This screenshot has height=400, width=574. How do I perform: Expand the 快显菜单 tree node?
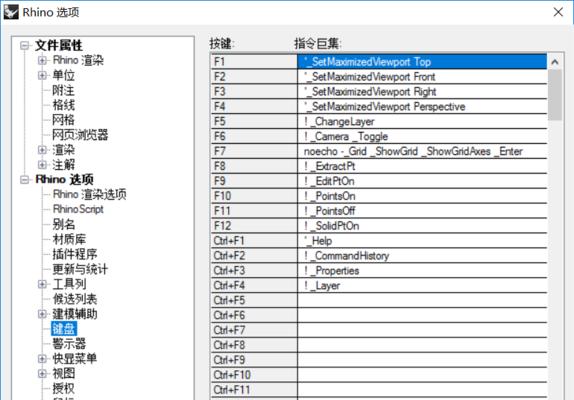(42, 359)
